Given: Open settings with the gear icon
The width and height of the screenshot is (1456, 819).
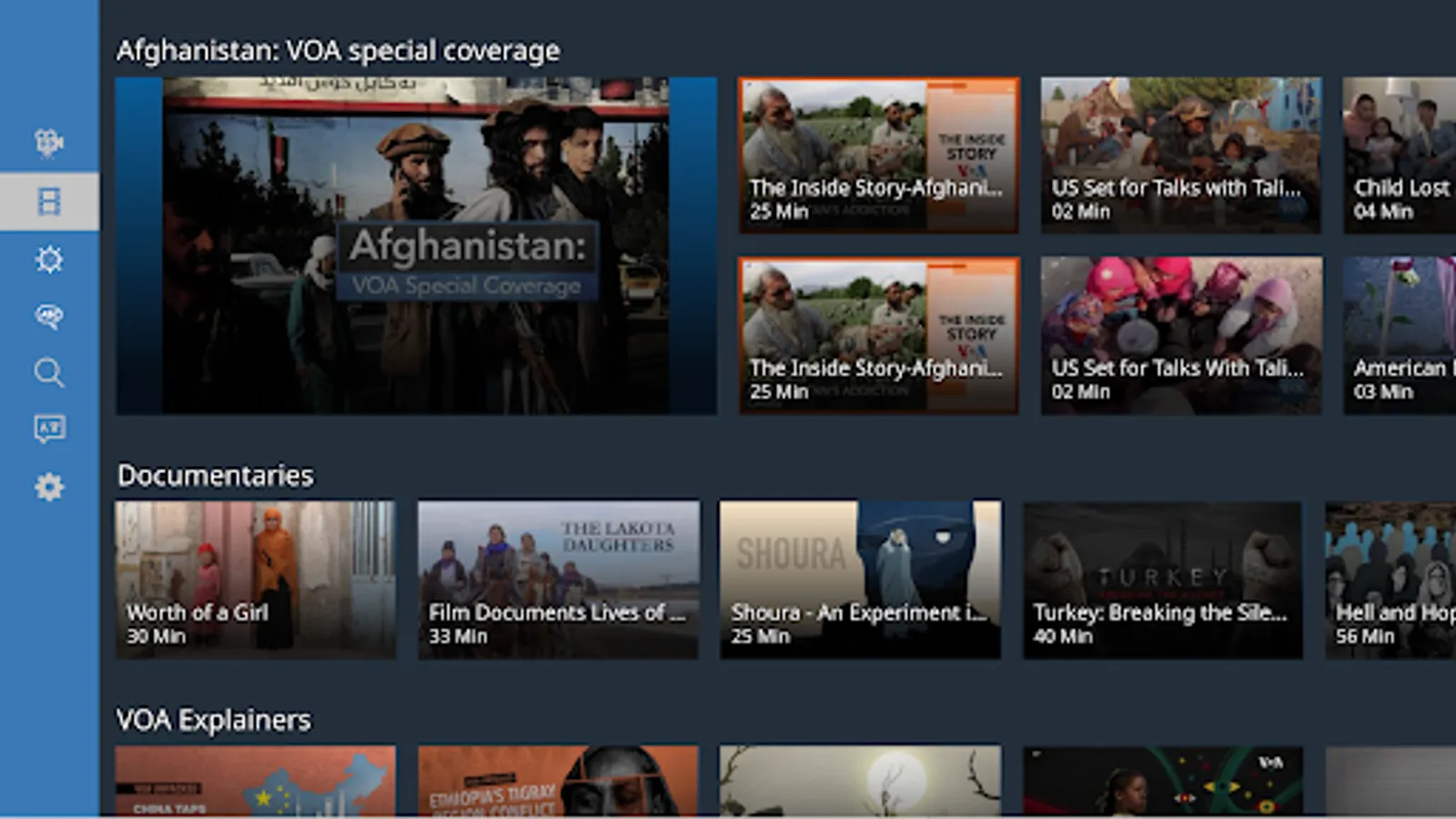Looking at the screenshot, I should pos(49,487).
